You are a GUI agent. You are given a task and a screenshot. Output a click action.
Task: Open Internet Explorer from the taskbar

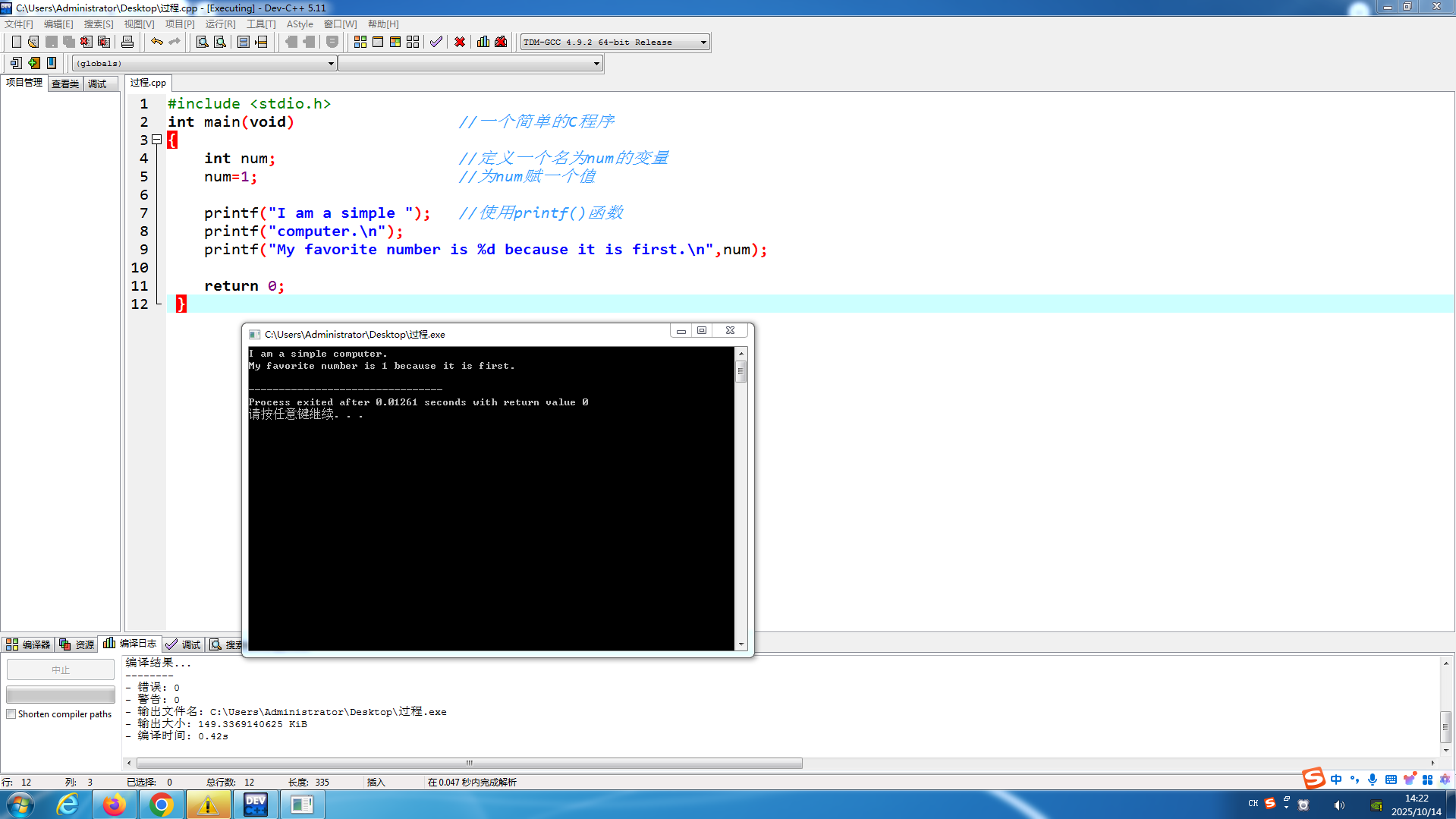[68, 805]
